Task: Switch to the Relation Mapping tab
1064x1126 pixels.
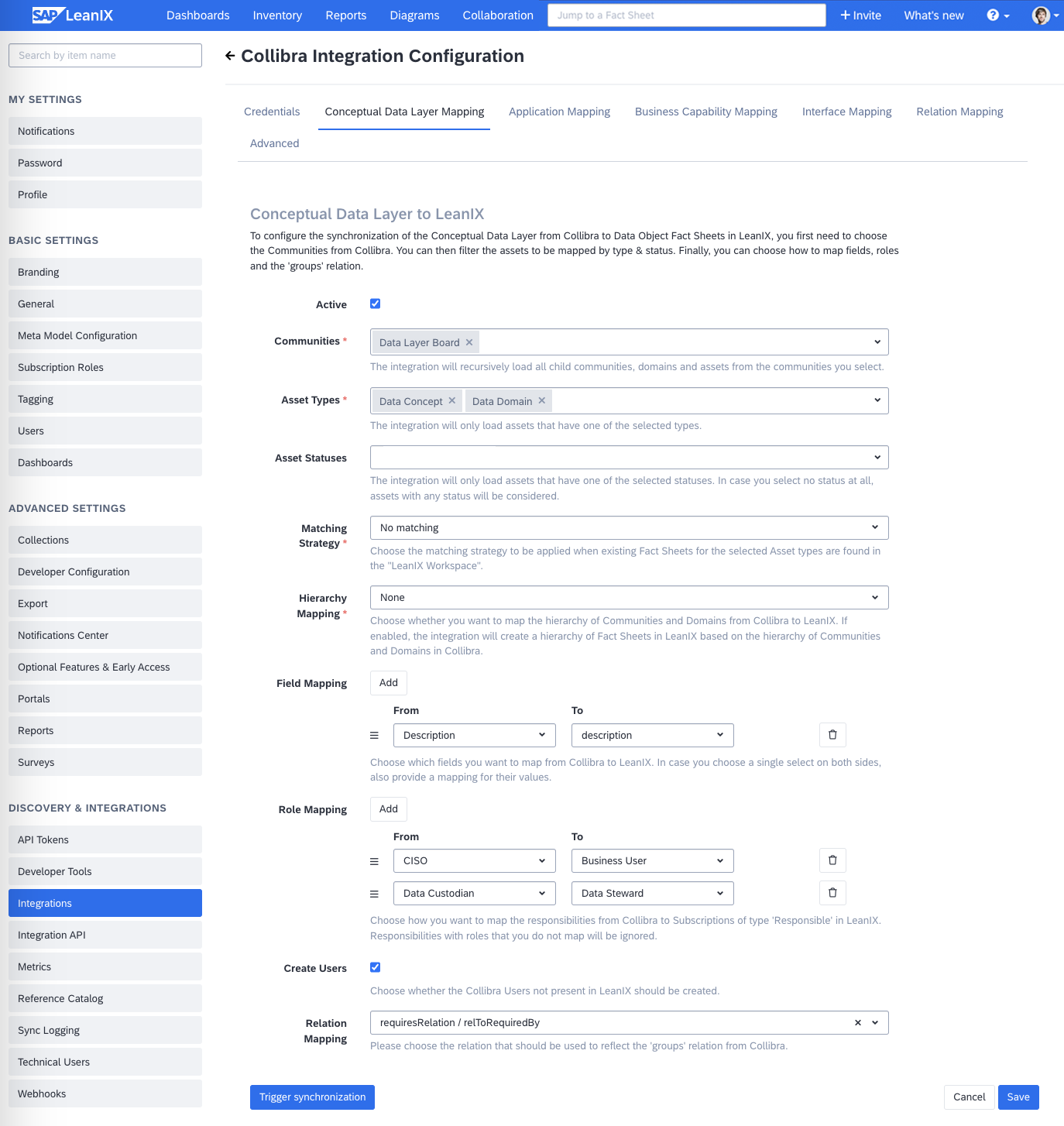Action: coord(959,112)
